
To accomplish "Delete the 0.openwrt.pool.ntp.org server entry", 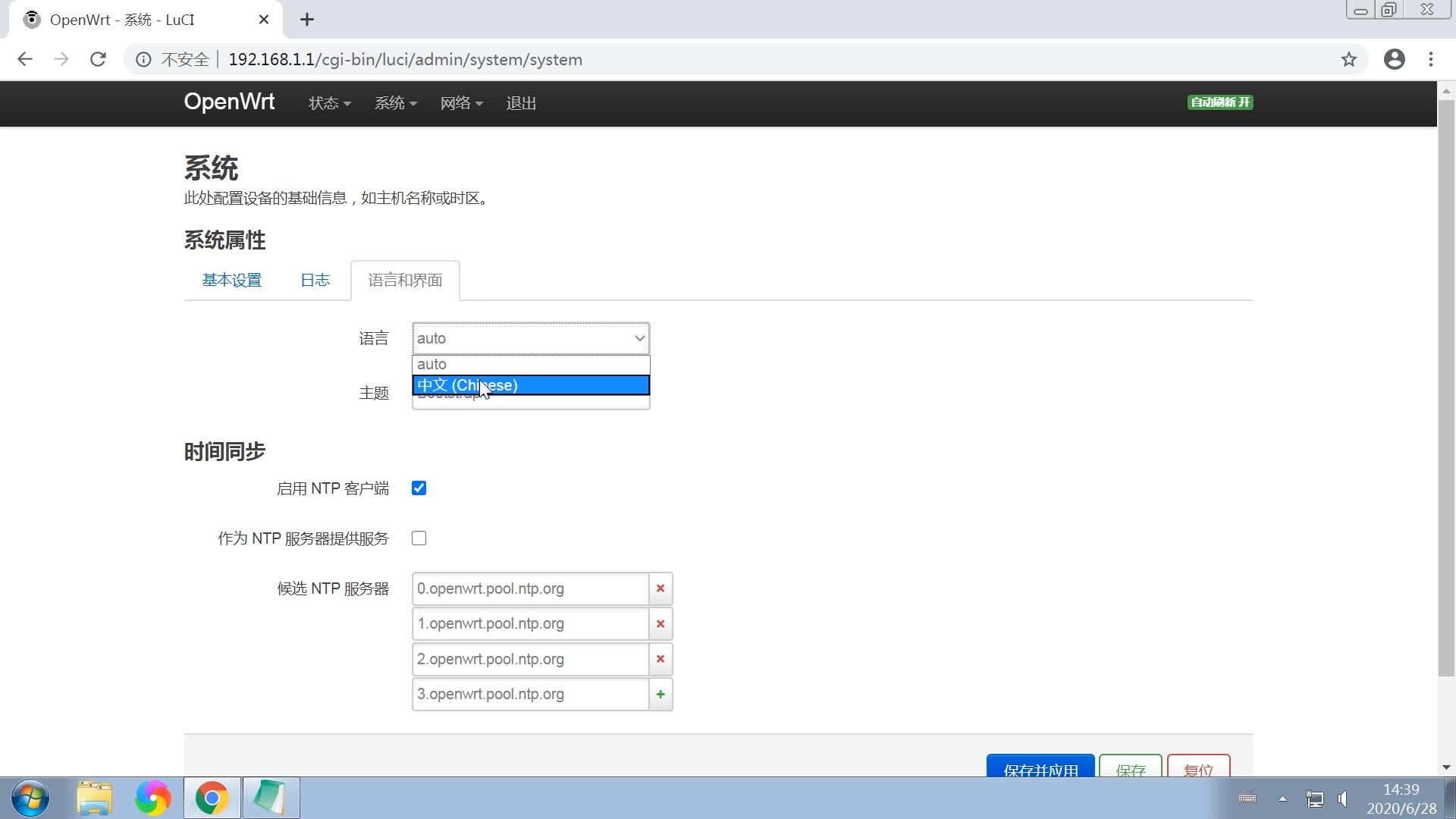I will (659, 588).
